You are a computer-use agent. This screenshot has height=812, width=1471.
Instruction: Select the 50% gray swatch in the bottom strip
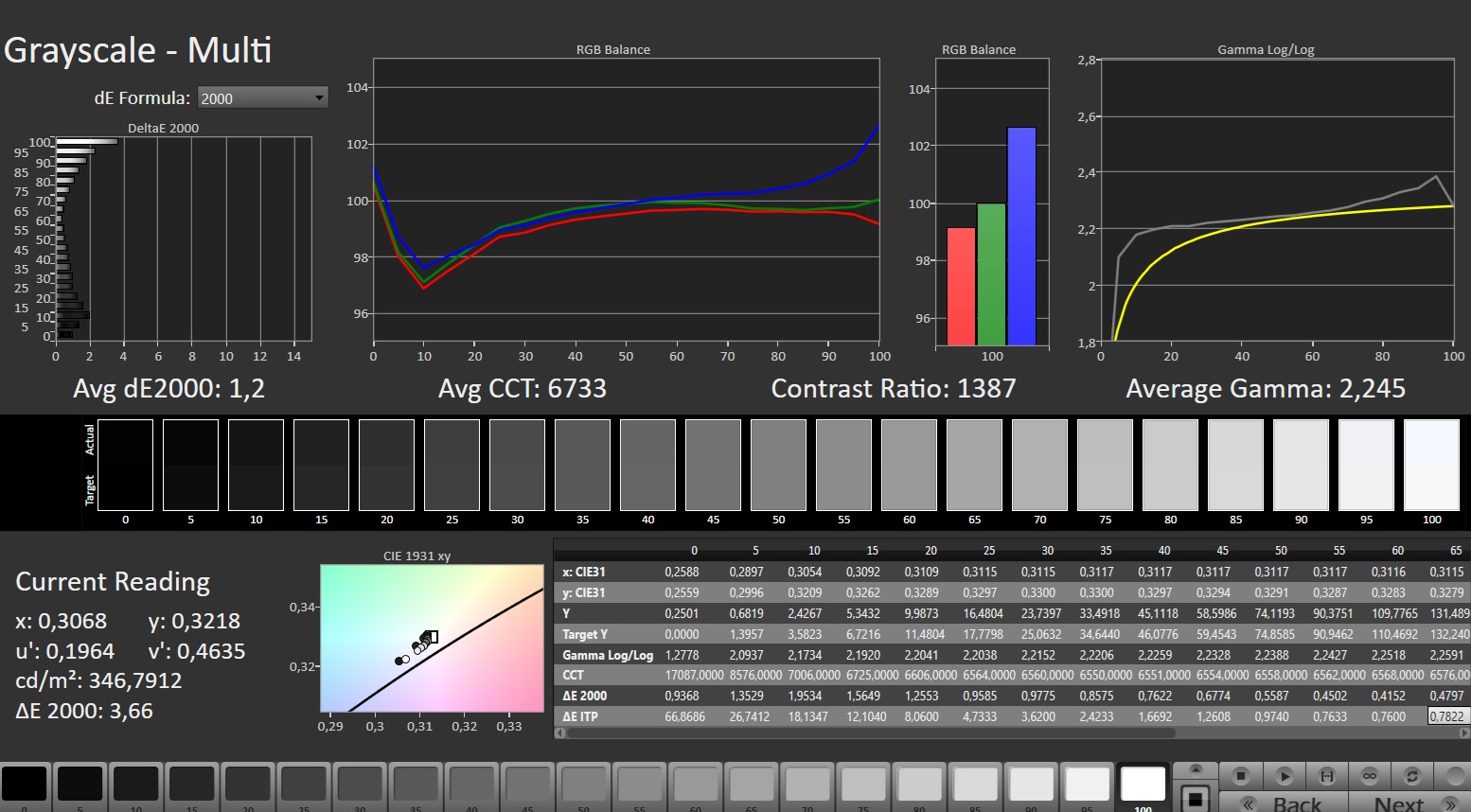click(583, 786)
